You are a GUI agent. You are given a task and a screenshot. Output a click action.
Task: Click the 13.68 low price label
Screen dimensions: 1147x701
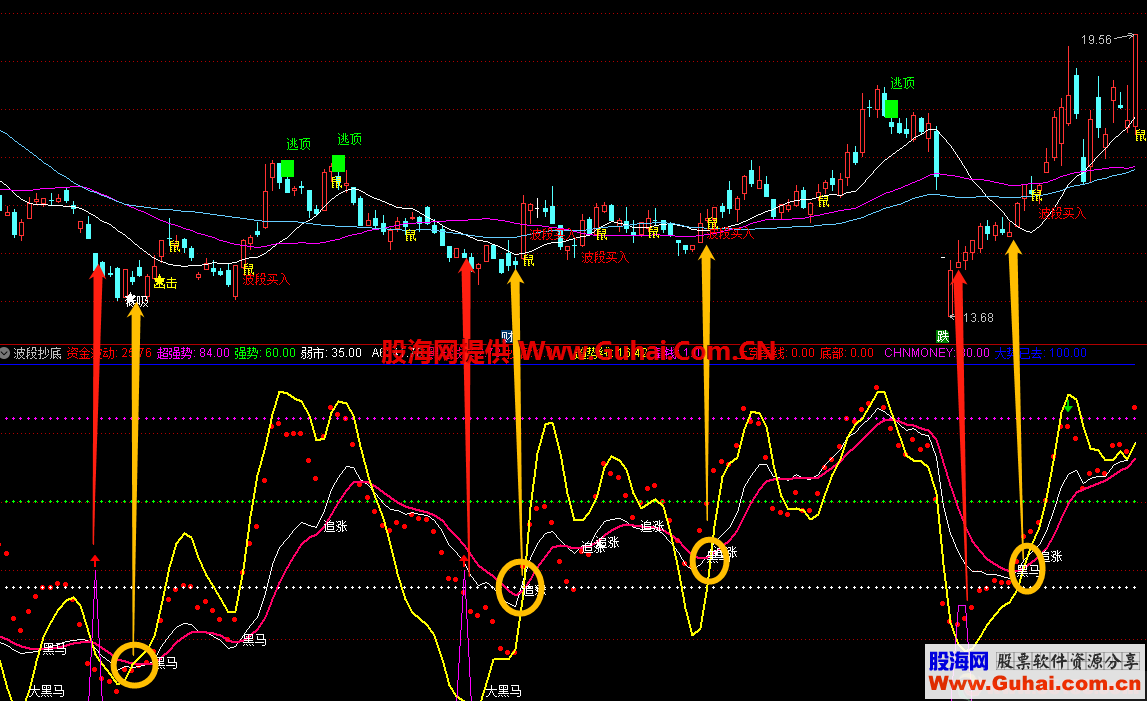click(978, 318)
